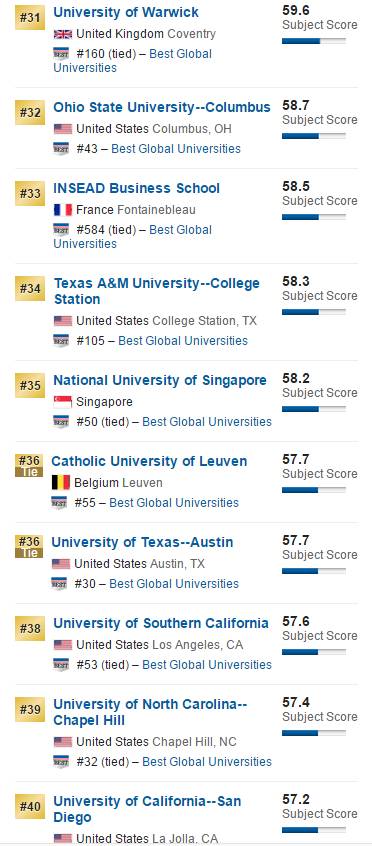Open Ohio State University--Columbus page
This screenshot has width=372, height=846.
[x=162, y=107]
